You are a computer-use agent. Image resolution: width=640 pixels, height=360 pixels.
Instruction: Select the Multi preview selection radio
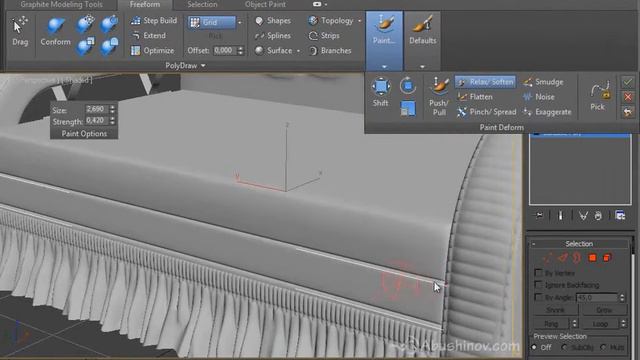pos(603,347)
